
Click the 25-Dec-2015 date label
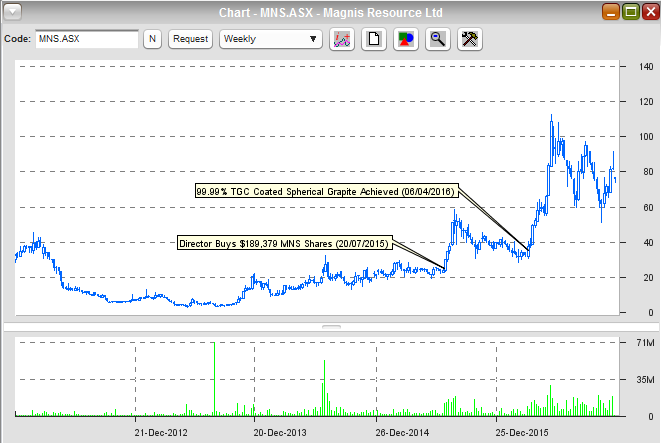pyautogui.click(x=522, y=432)
